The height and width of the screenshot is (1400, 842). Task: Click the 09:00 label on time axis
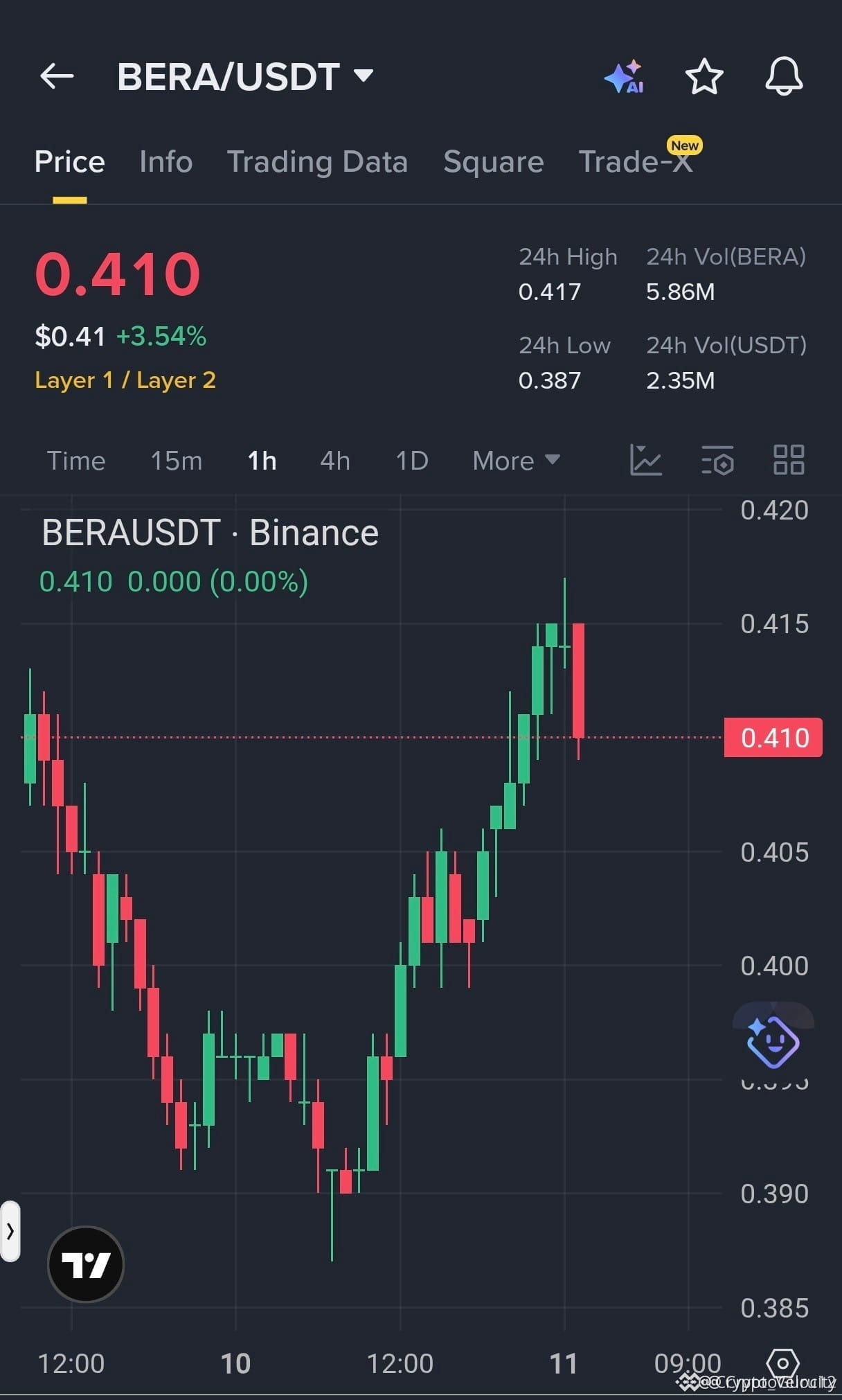pos(688,1363)
